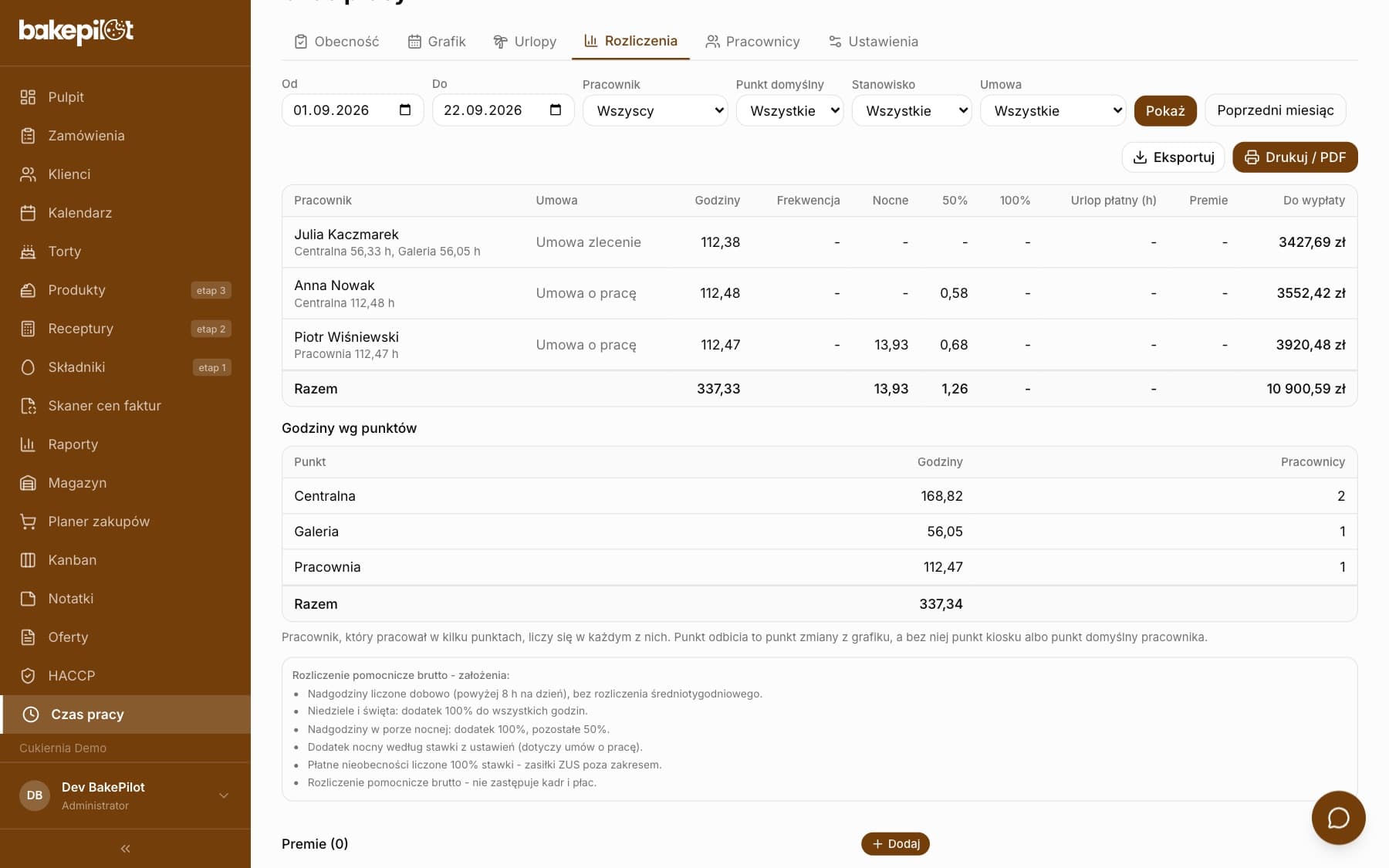This screenshot has width=1389, height=868.
Task: Open Oferty in the sidebar
Action: pos(125,637)
